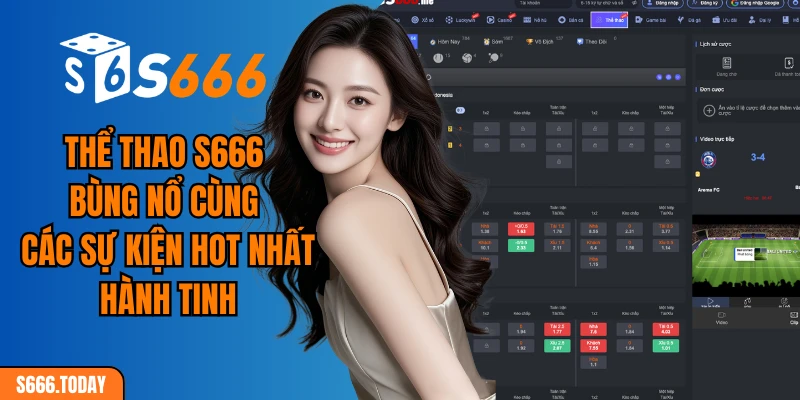
Task: Select Xỉu 1.5 odds 2.11
Action: 557,245
